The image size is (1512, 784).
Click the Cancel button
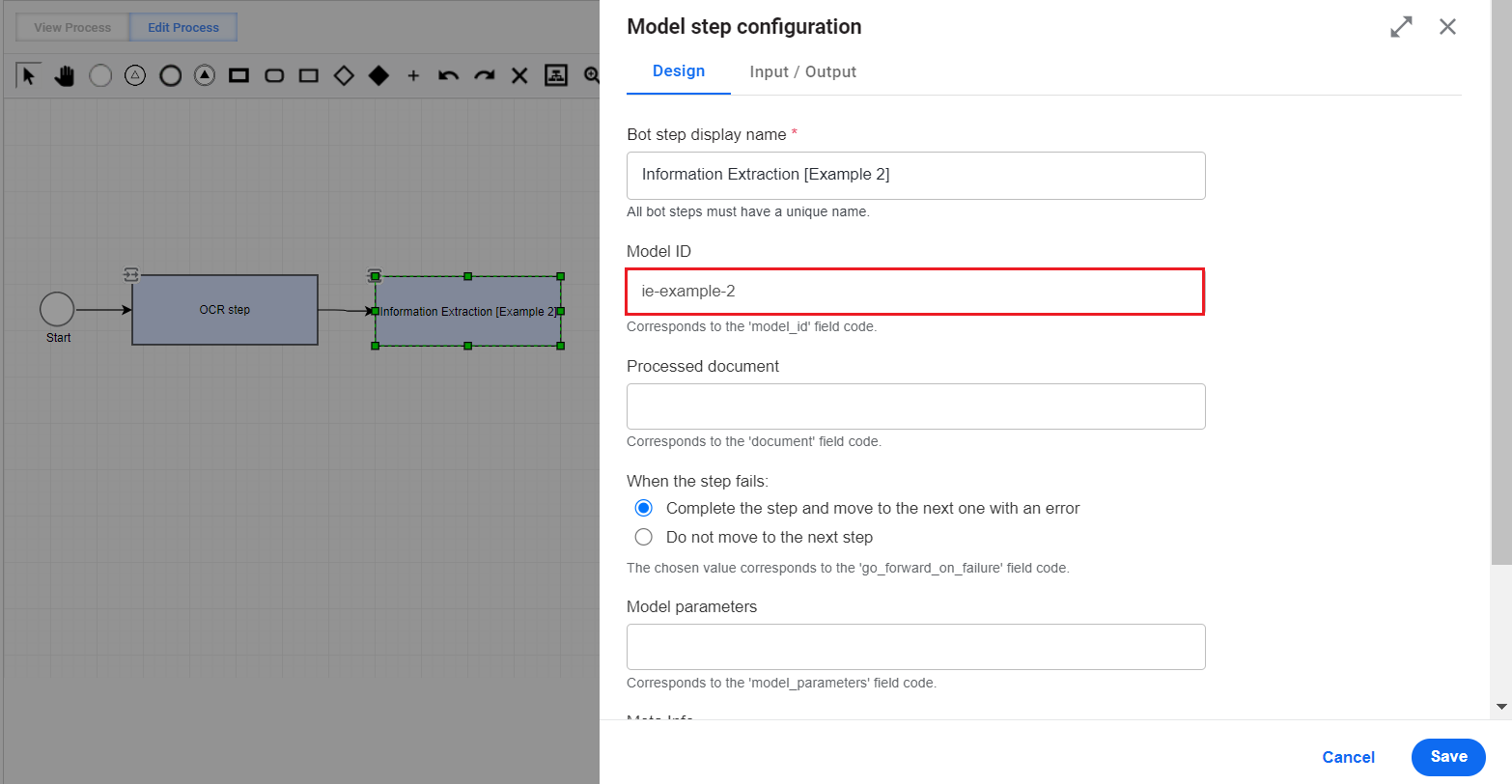click(1349, 757)
